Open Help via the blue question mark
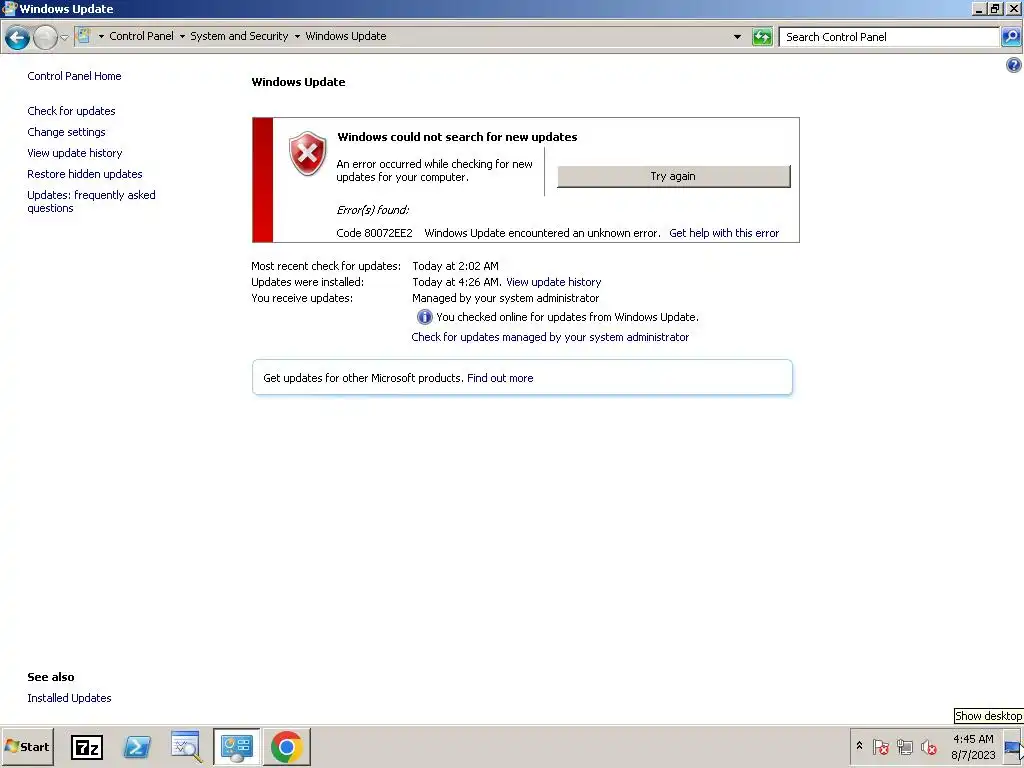This screenshot has height=768, width=1024. pos(1014,65)
